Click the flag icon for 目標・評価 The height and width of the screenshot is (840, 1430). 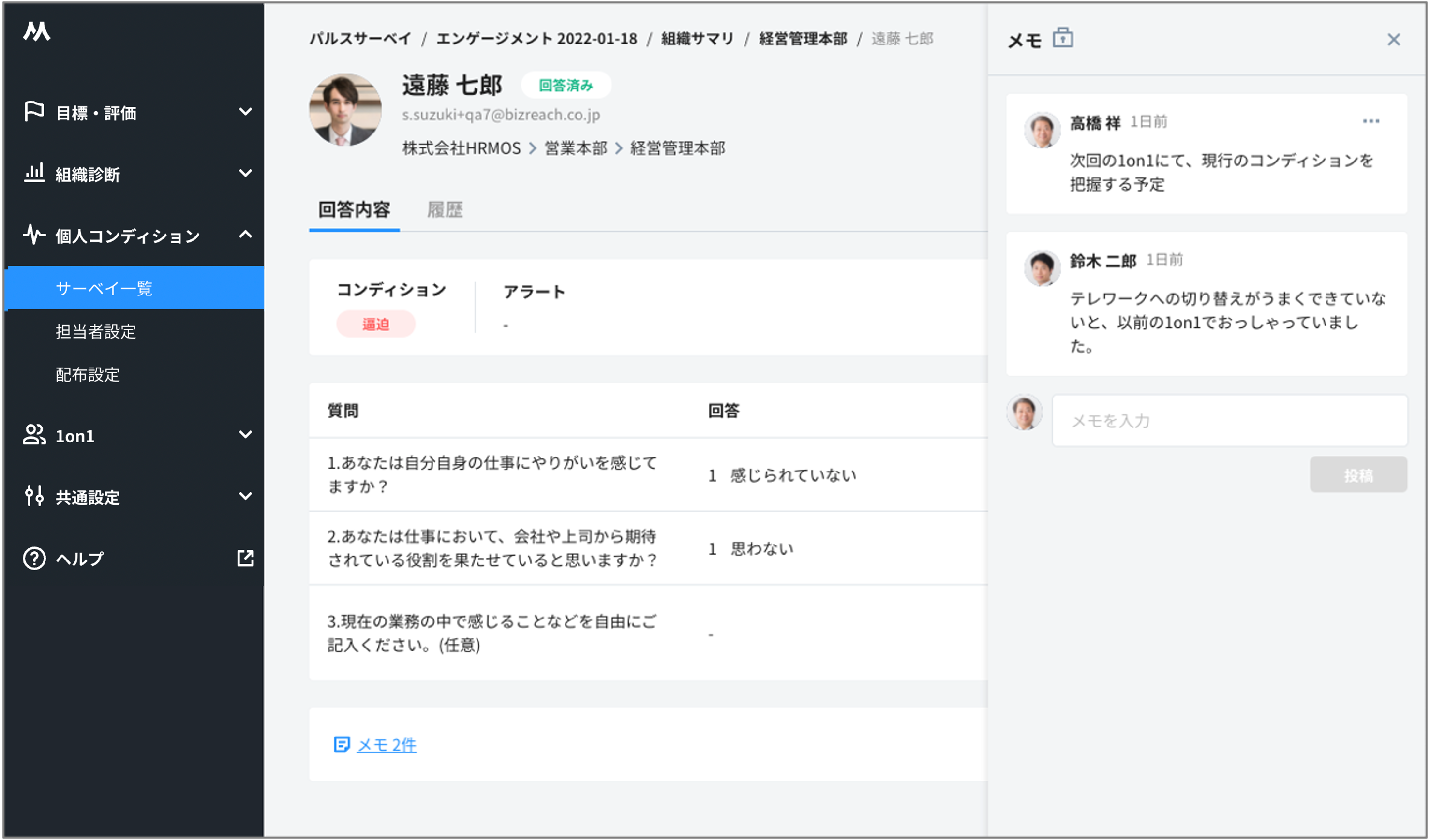coord(34,111)
